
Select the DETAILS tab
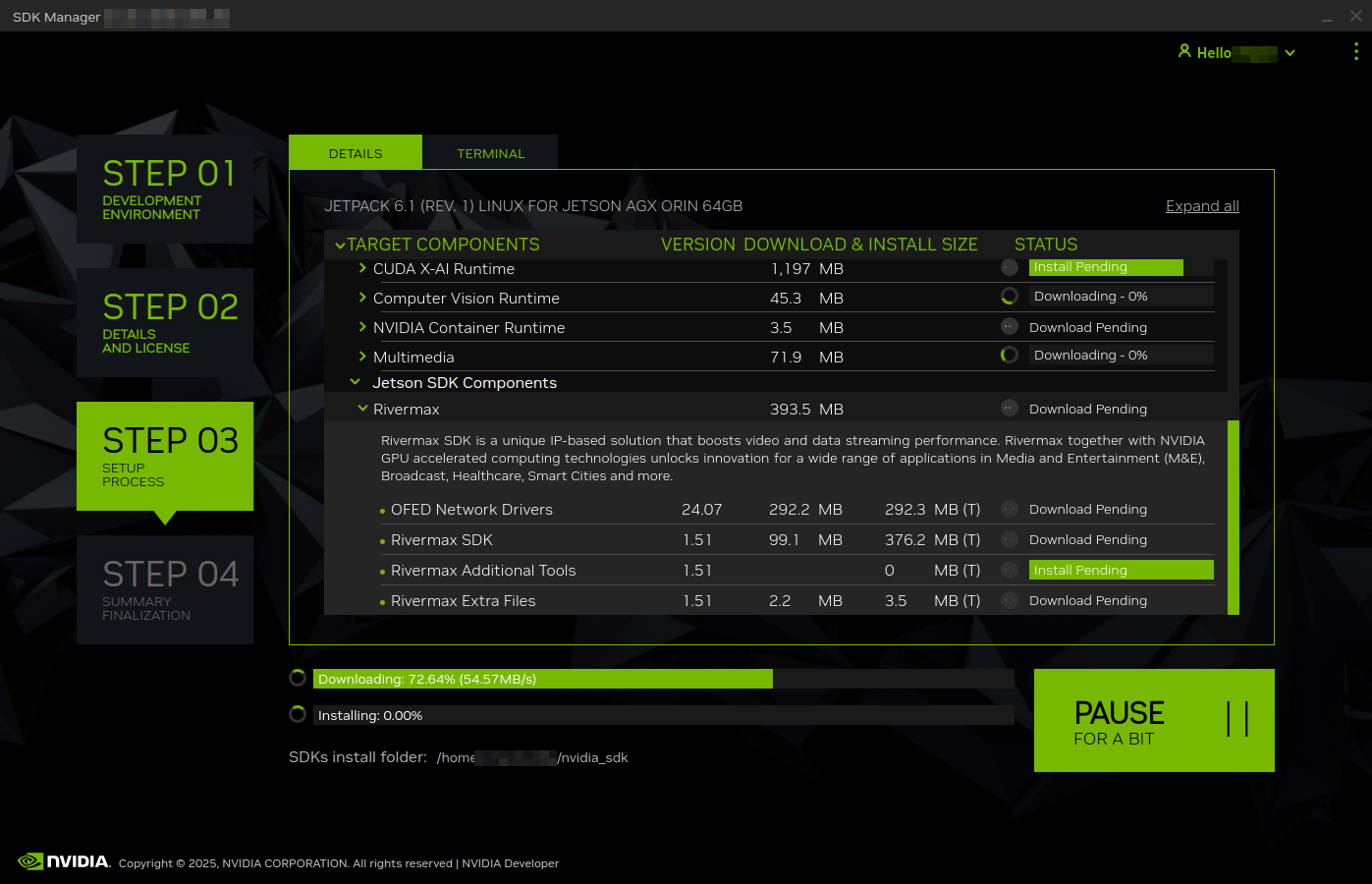pyautogui.click(x=356, y=153)
